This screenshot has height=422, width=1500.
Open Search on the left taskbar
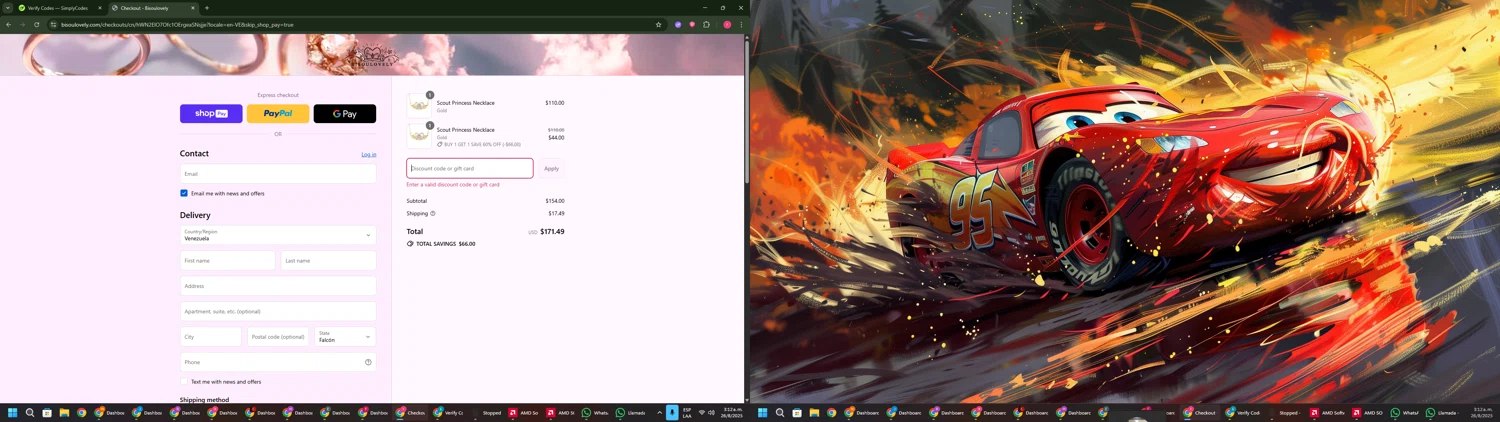pyautogui.click(x=30, y=413)
